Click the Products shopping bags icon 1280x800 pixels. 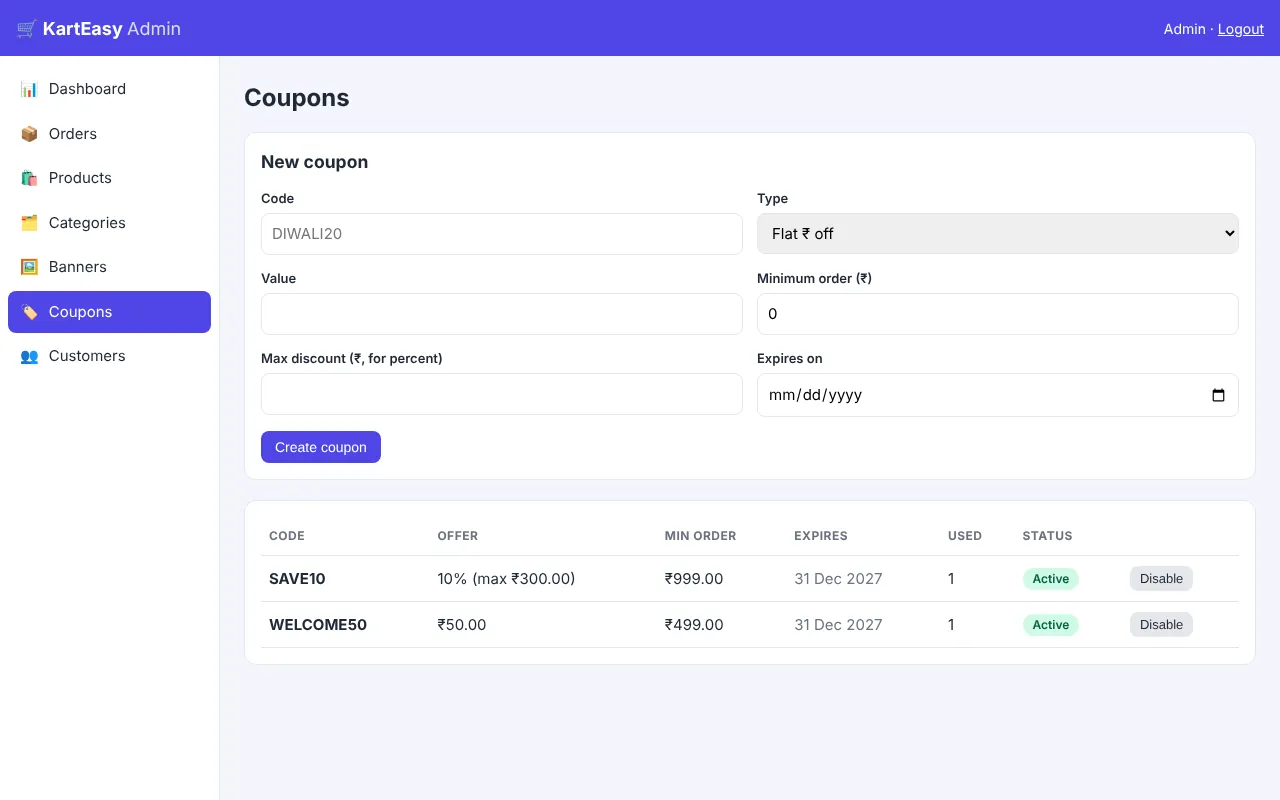[29, 178]
